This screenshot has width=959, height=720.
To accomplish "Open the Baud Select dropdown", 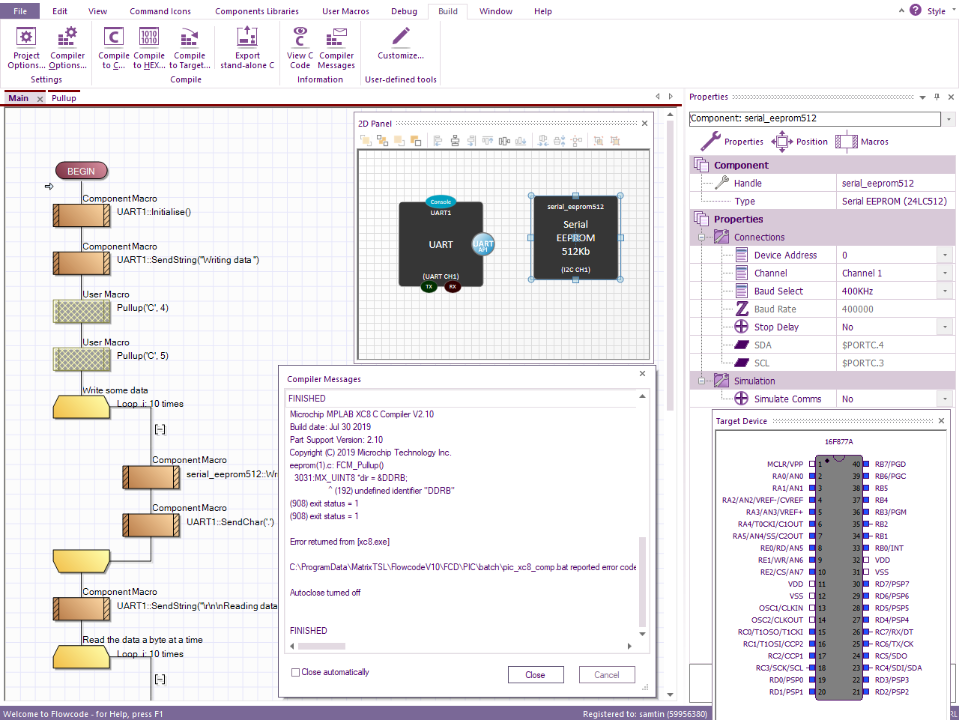I will point(945,291).
